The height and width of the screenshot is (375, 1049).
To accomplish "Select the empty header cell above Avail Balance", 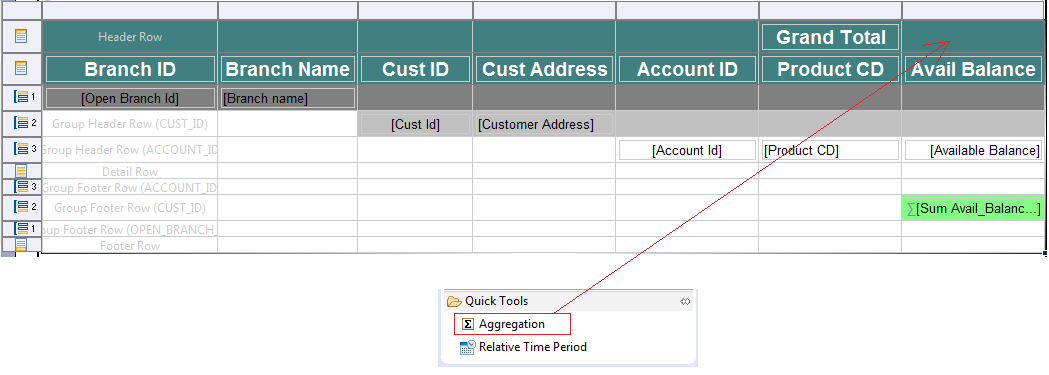I will 973,37.
